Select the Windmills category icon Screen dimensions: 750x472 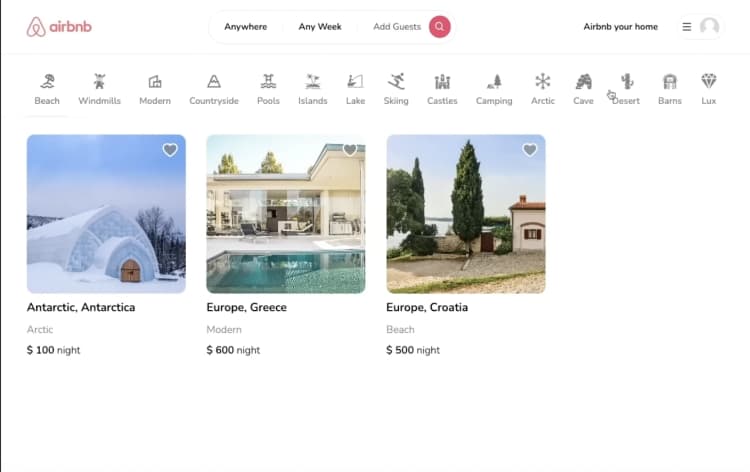(99, 82)
